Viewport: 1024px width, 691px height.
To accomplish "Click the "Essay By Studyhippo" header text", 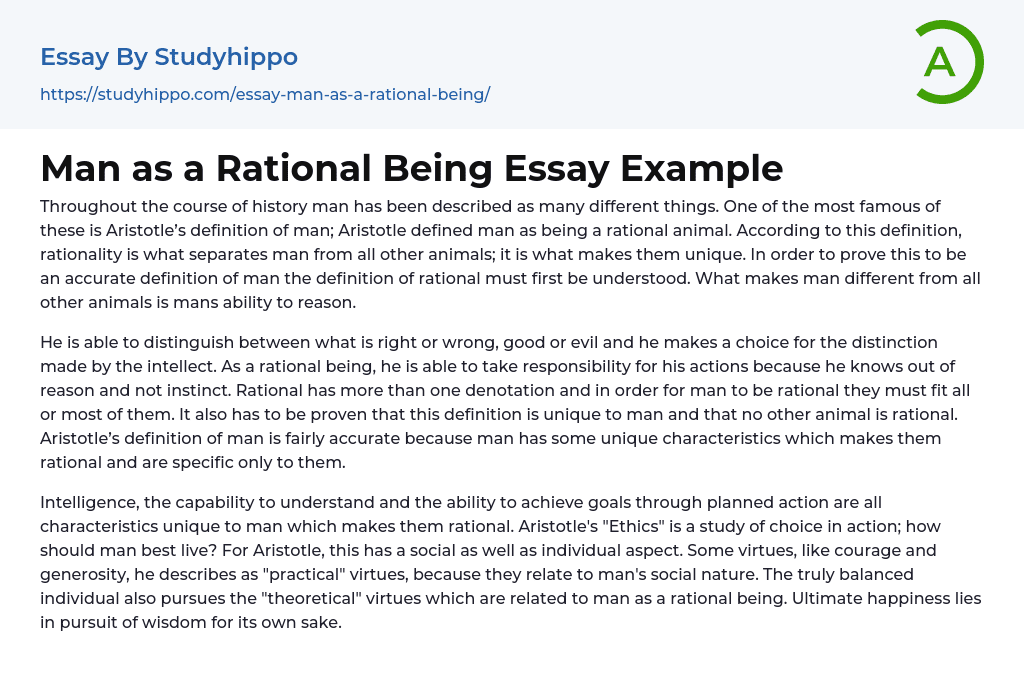I will 169,57.
